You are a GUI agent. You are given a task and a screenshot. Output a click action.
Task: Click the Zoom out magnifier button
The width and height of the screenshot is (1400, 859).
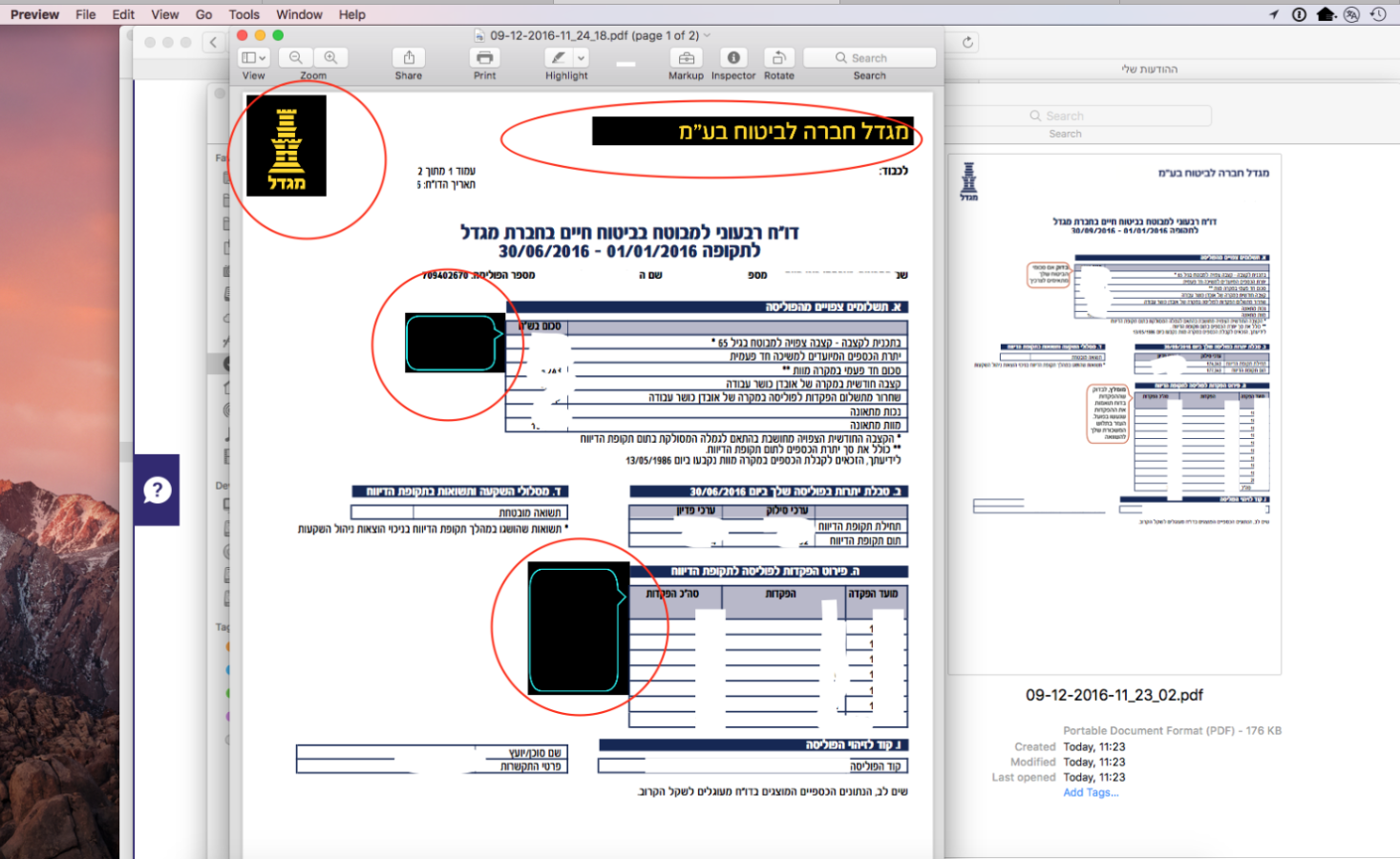click(296, 58)
